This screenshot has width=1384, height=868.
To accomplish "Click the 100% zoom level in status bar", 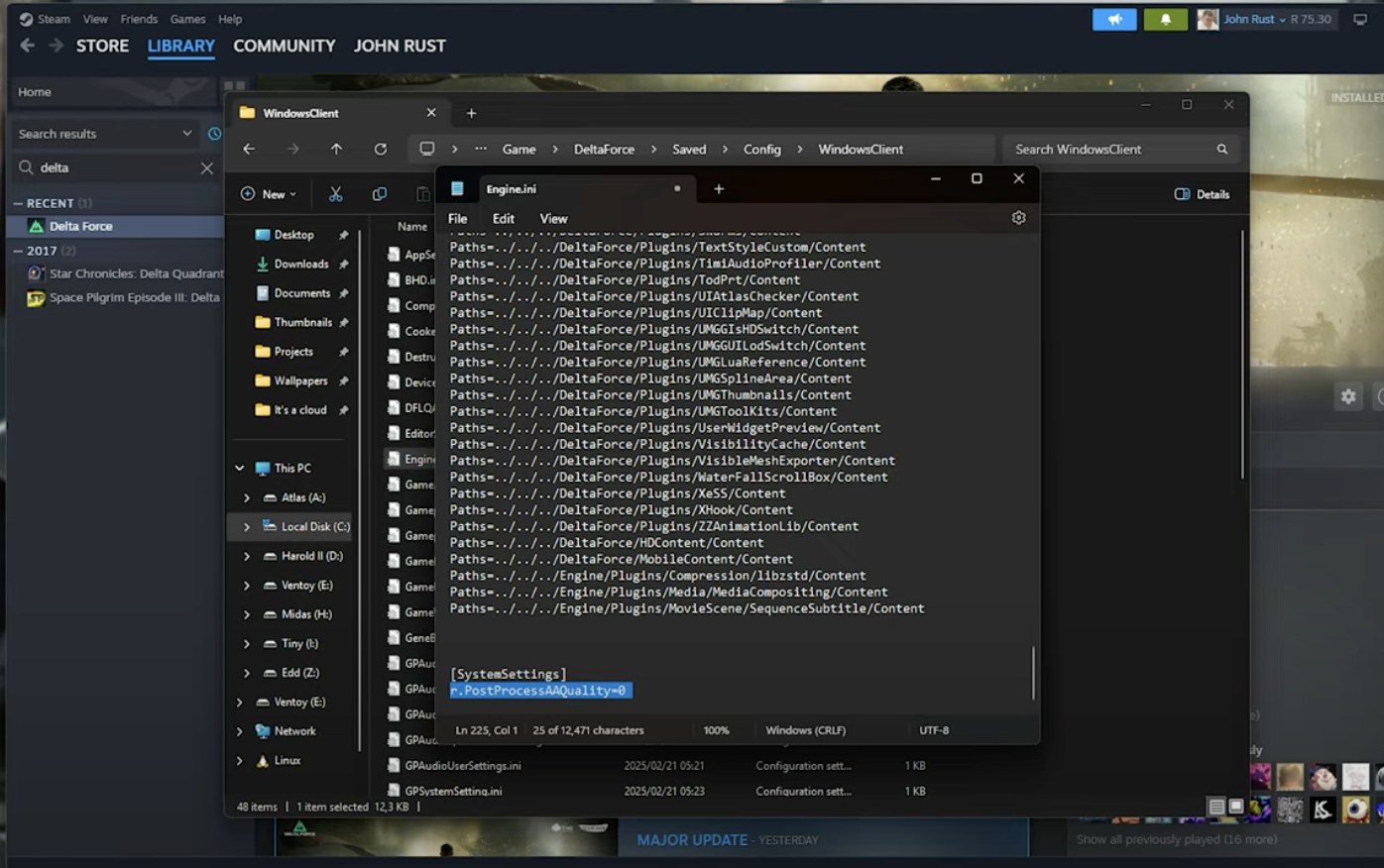I will (716, 730).
